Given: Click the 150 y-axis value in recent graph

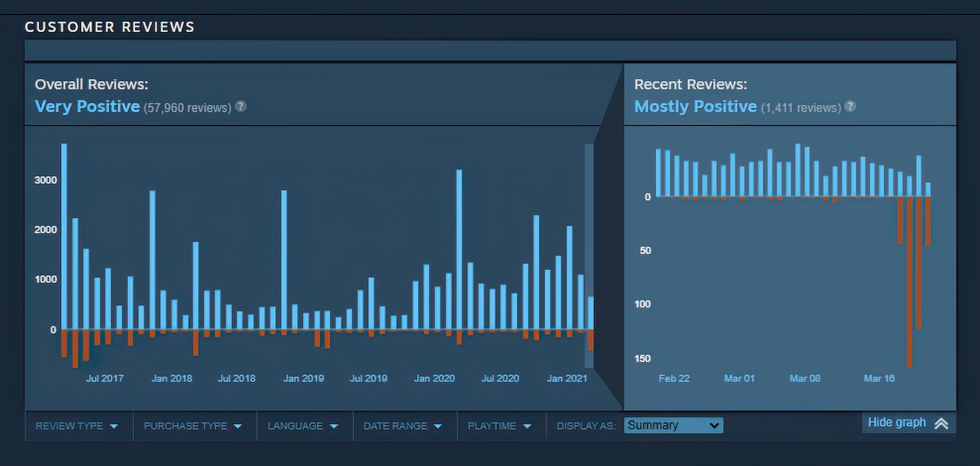Looking at the screenshot, I should click(x=642, y=359).
